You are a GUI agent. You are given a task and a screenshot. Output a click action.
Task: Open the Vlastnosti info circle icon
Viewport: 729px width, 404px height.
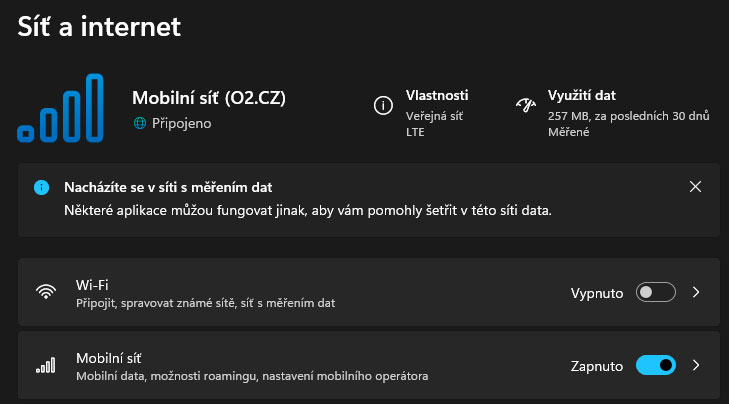[383, 106]
